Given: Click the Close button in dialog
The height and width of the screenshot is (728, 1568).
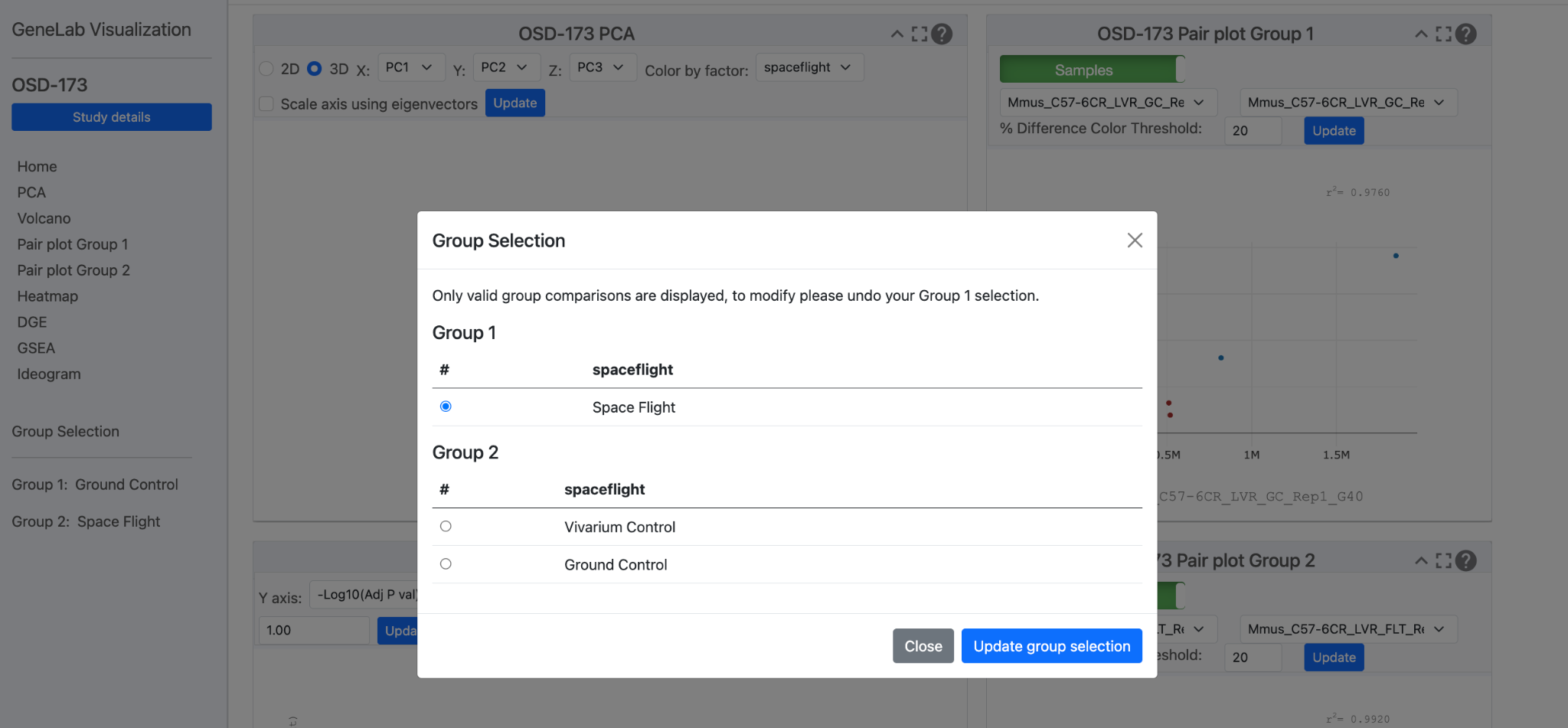Looking at the screenshot, I should coord(923,646).
